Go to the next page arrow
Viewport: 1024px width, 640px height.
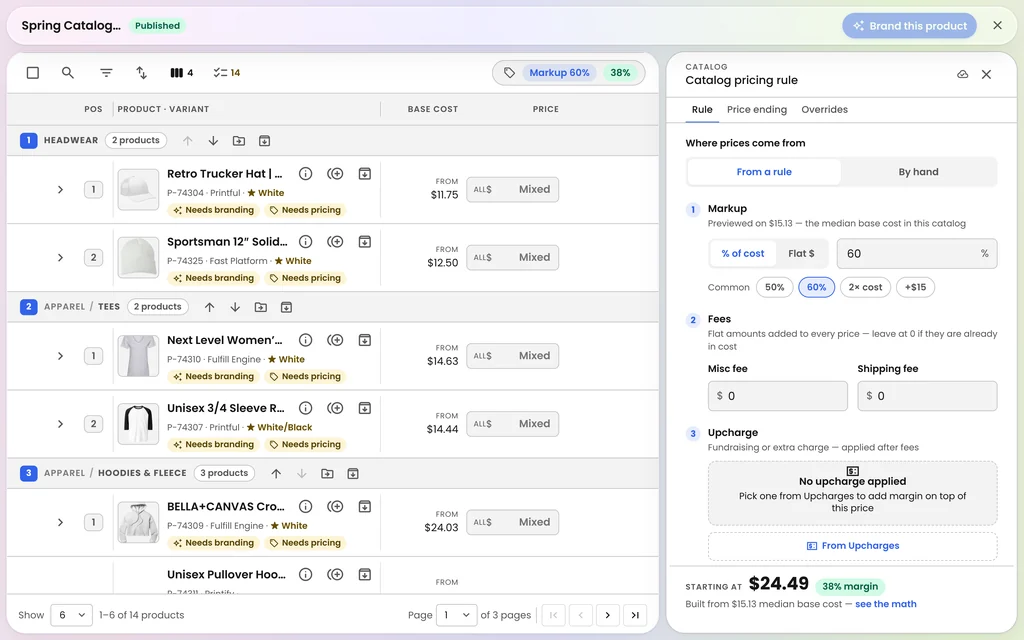tap(607, 615)
